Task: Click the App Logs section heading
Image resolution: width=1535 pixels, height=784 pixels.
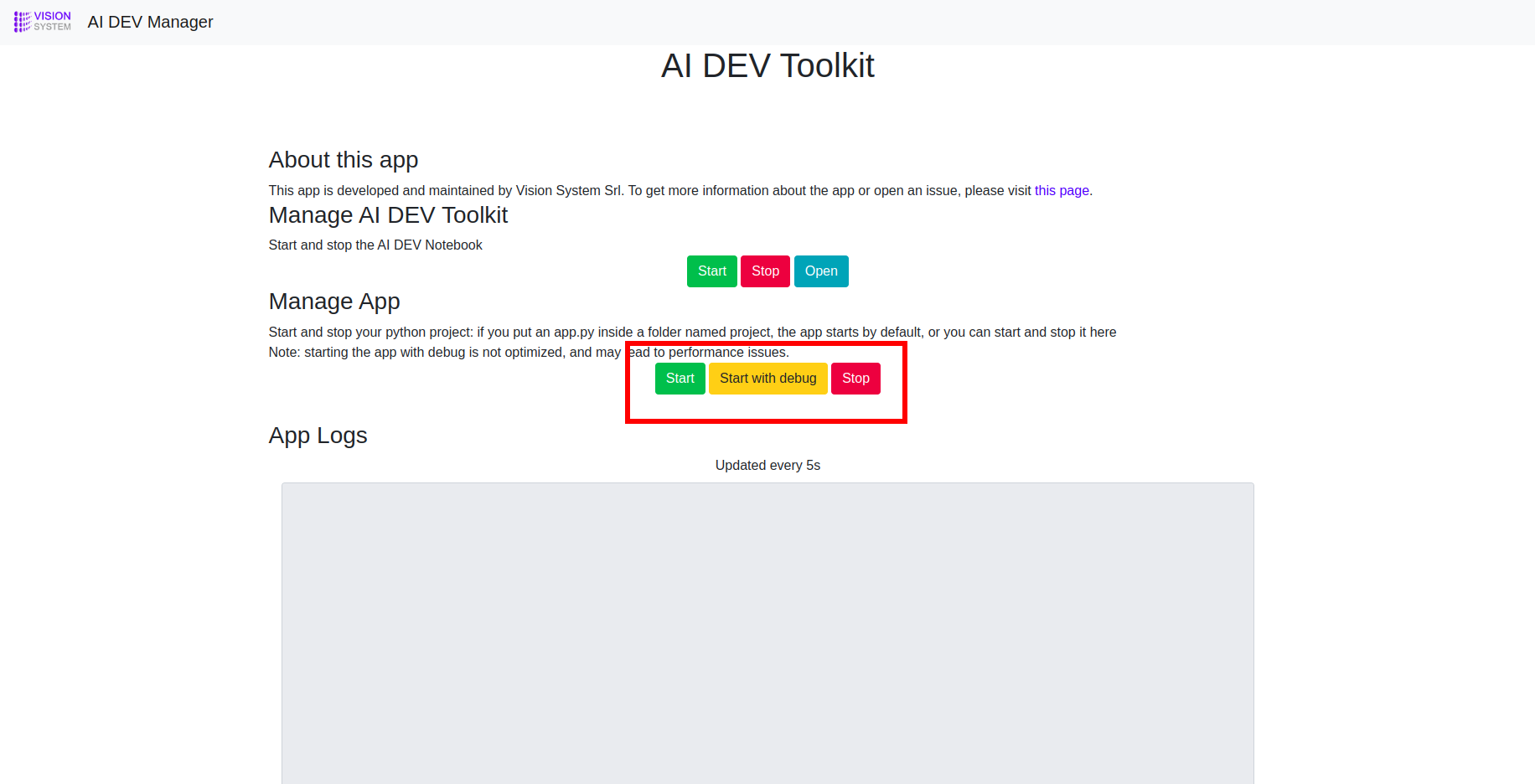Action: coord(318,436)
